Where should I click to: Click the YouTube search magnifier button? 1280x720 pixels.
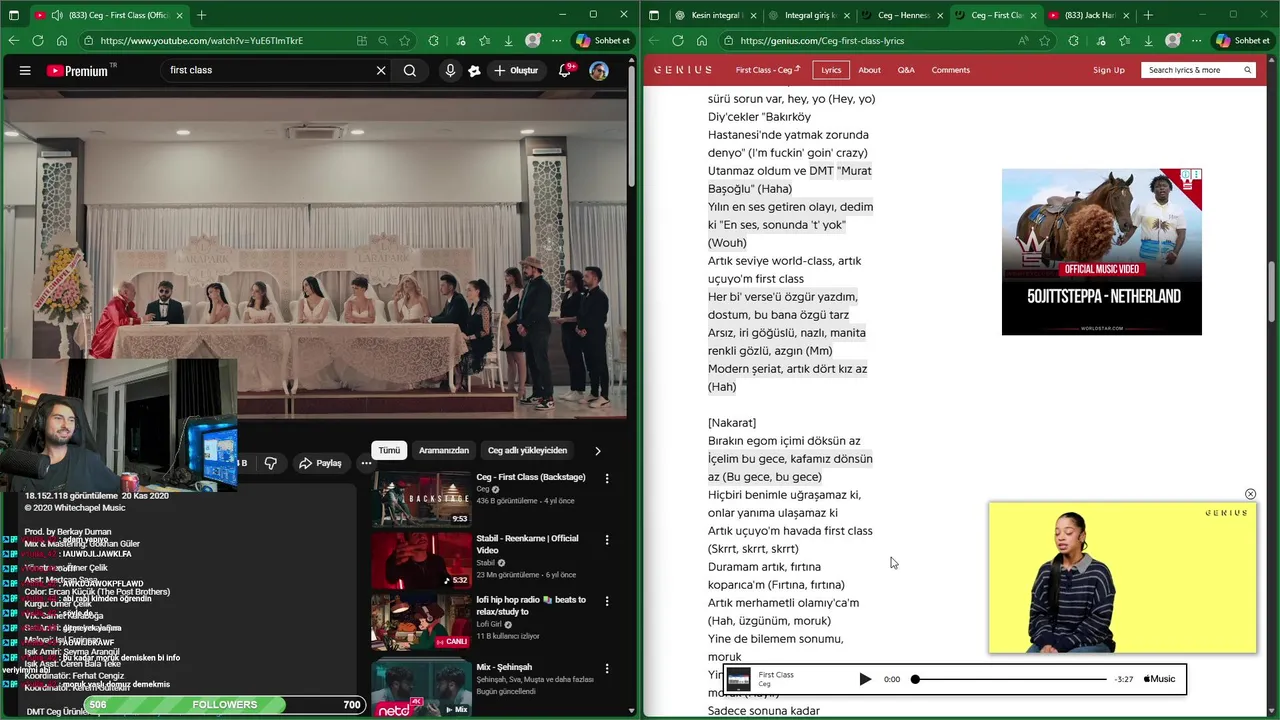[410, 71]
